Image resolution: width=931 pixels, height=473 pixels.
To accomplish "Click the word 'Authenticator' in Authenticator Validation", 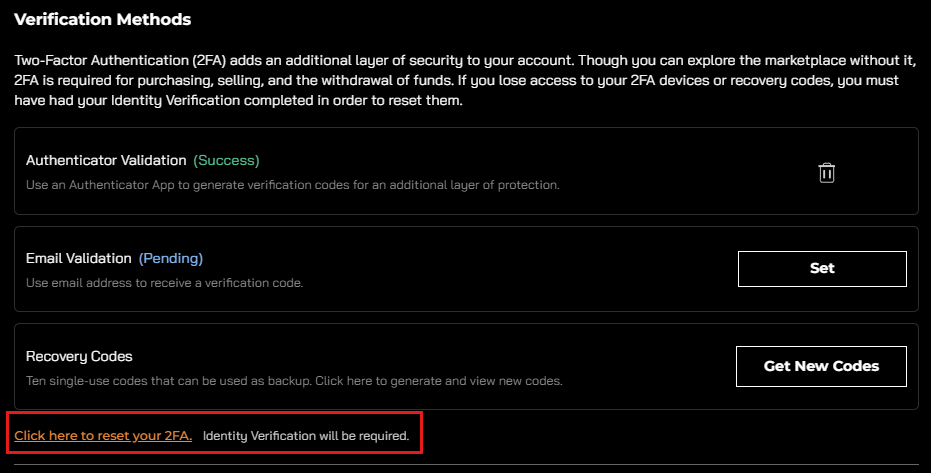I will point(72,160).
